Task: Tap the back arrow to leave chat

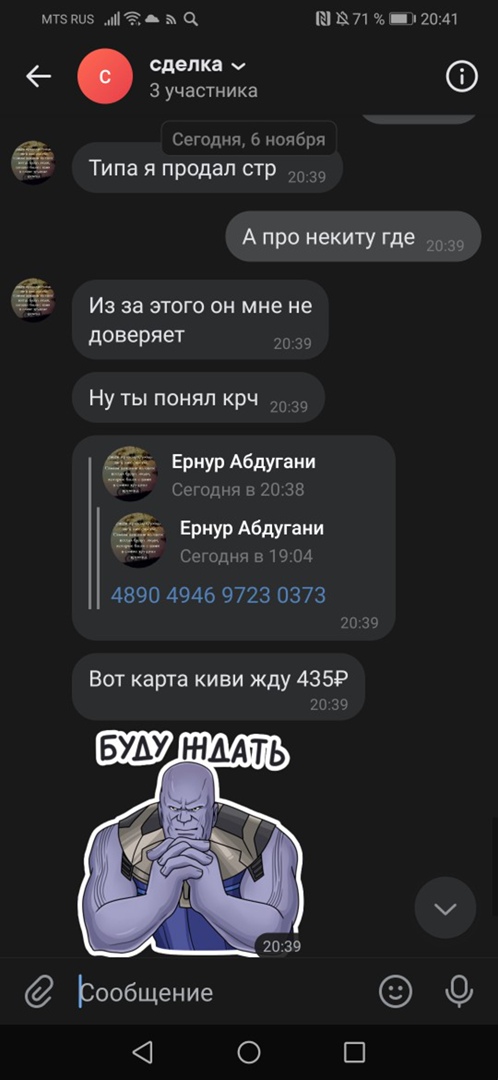Action: pos(39,76)
